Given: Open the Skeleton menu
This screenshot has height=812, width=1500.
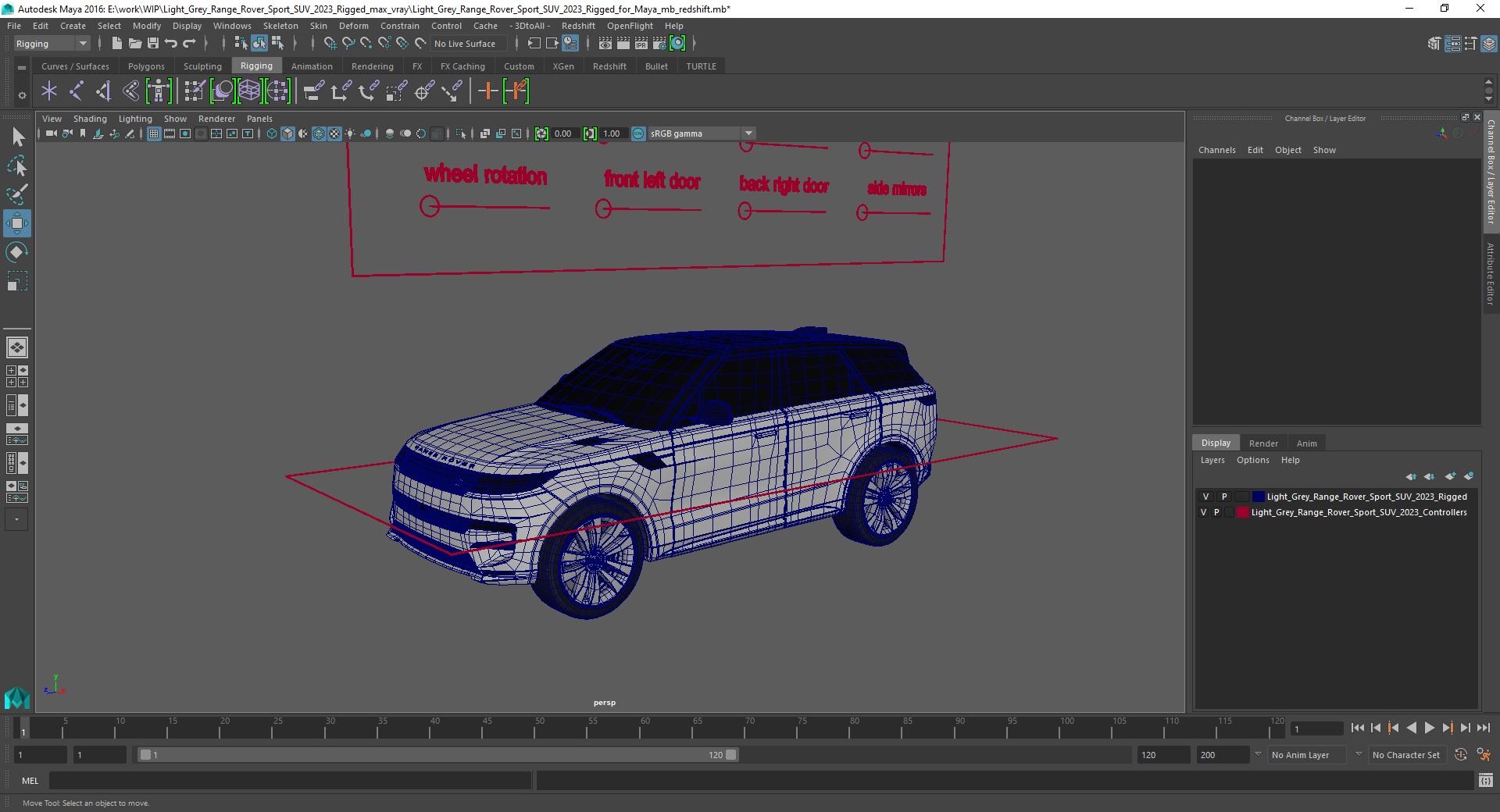Looking at the screenshot, I should [280, 26].
